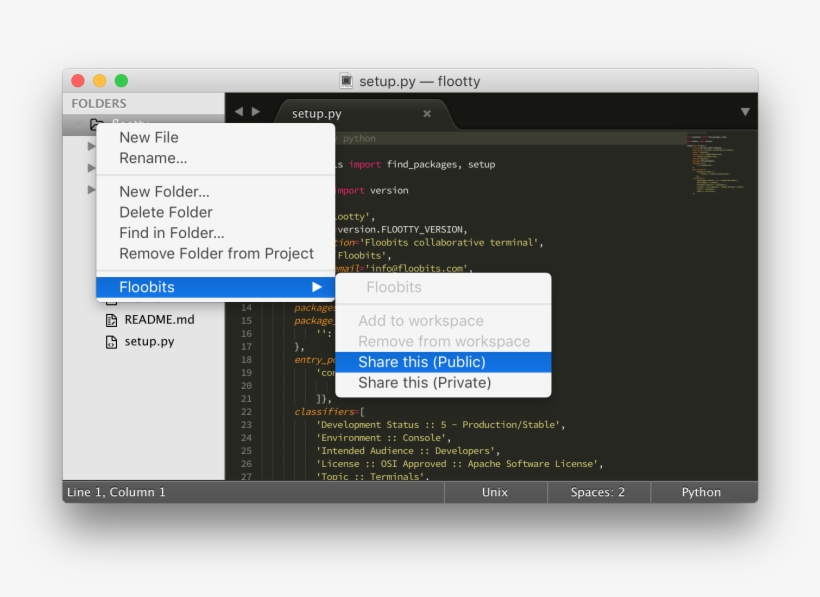Click the document icon in title bar

click(x=346, y=81)
